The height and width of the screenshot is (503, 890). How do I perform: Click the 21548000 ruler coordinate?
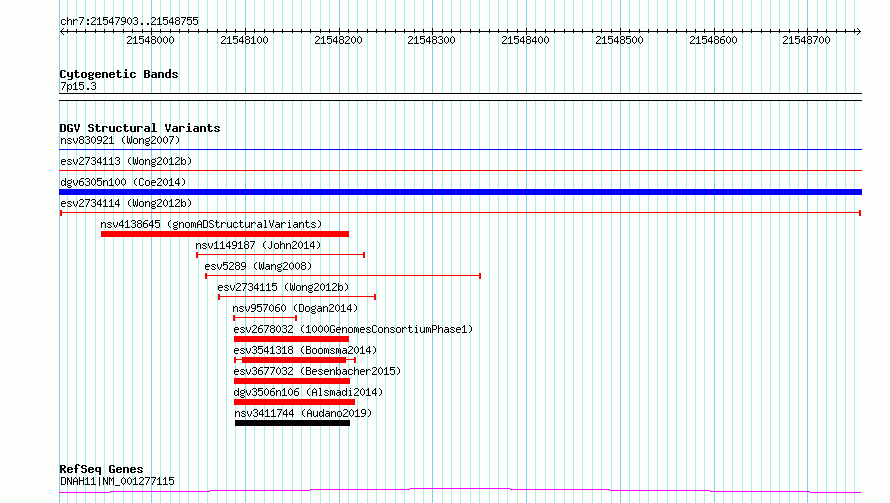tap(150, 40)
